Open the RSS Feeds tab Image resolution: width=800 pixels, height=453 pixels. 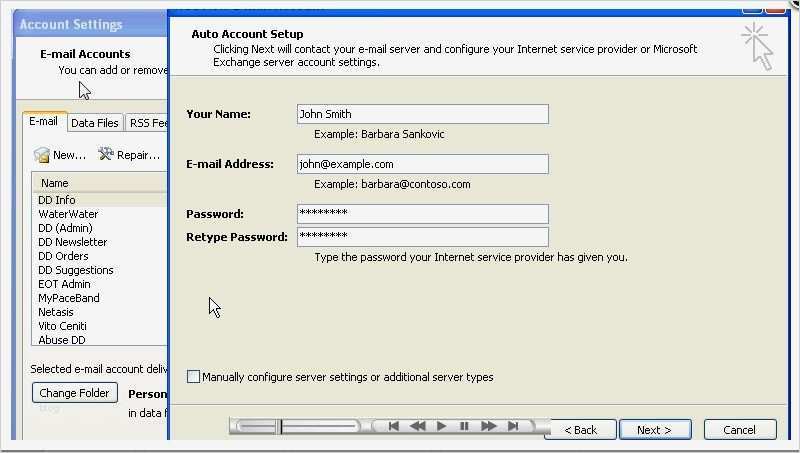pyautogui.click(x=148, y=123)
